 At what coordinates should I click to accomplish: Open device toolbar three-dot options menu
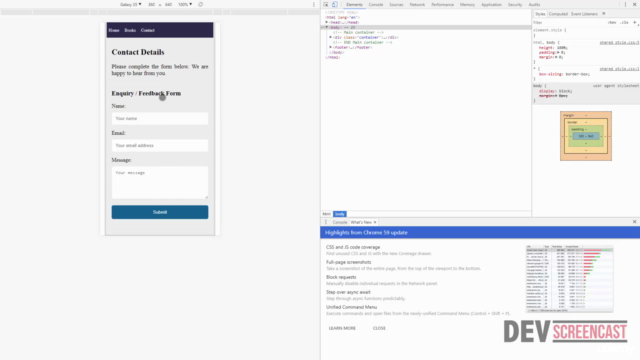313,4
